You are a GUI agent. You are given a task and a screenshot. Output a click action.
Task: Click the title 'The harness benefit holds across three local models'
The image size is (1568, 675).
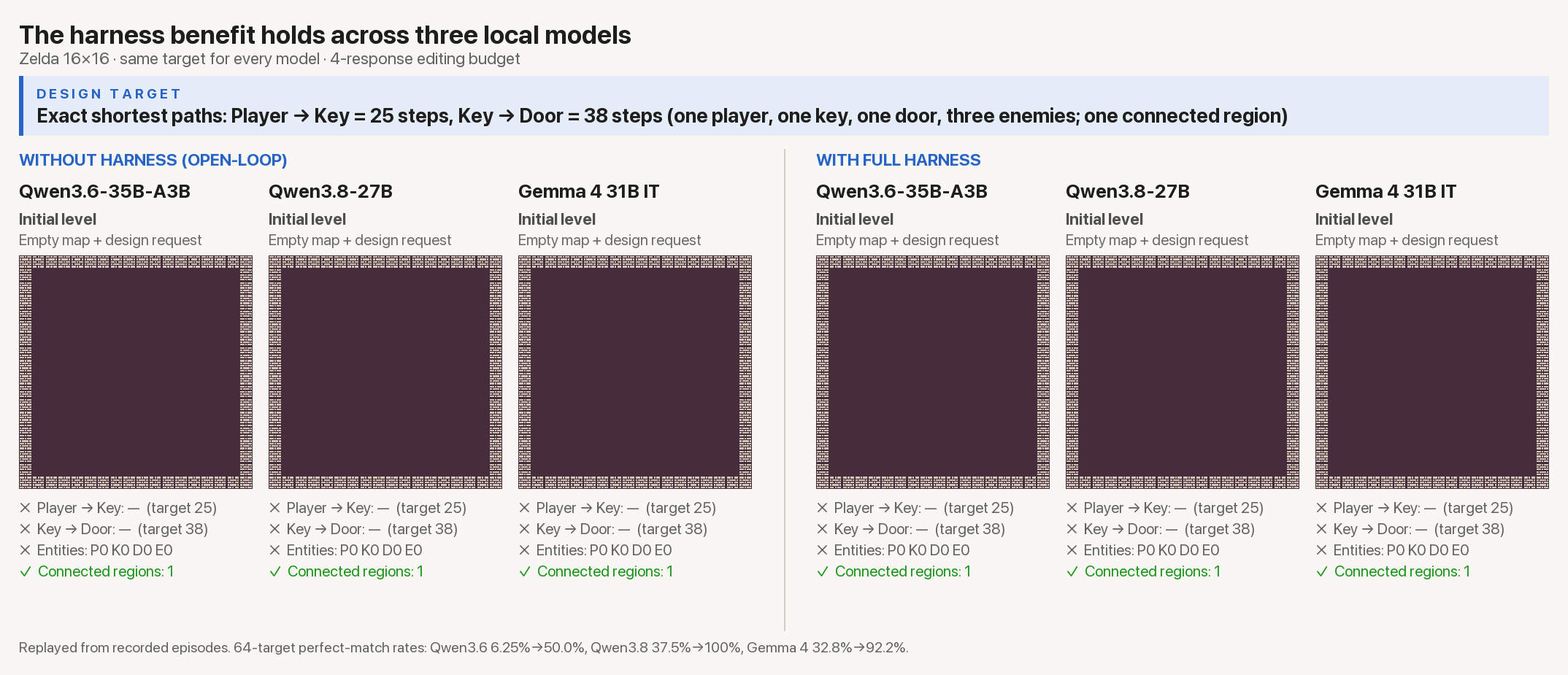(x=325, y=35)
